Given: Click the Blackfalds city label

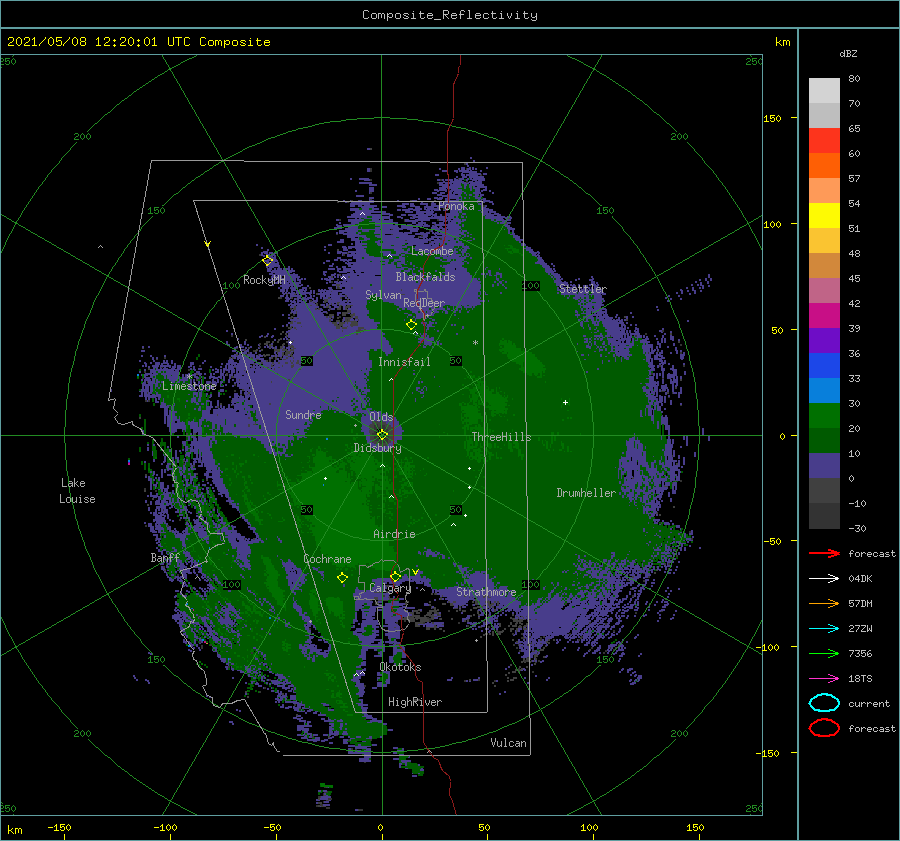Looking at the screenshot, I should (x=425, y=277).
